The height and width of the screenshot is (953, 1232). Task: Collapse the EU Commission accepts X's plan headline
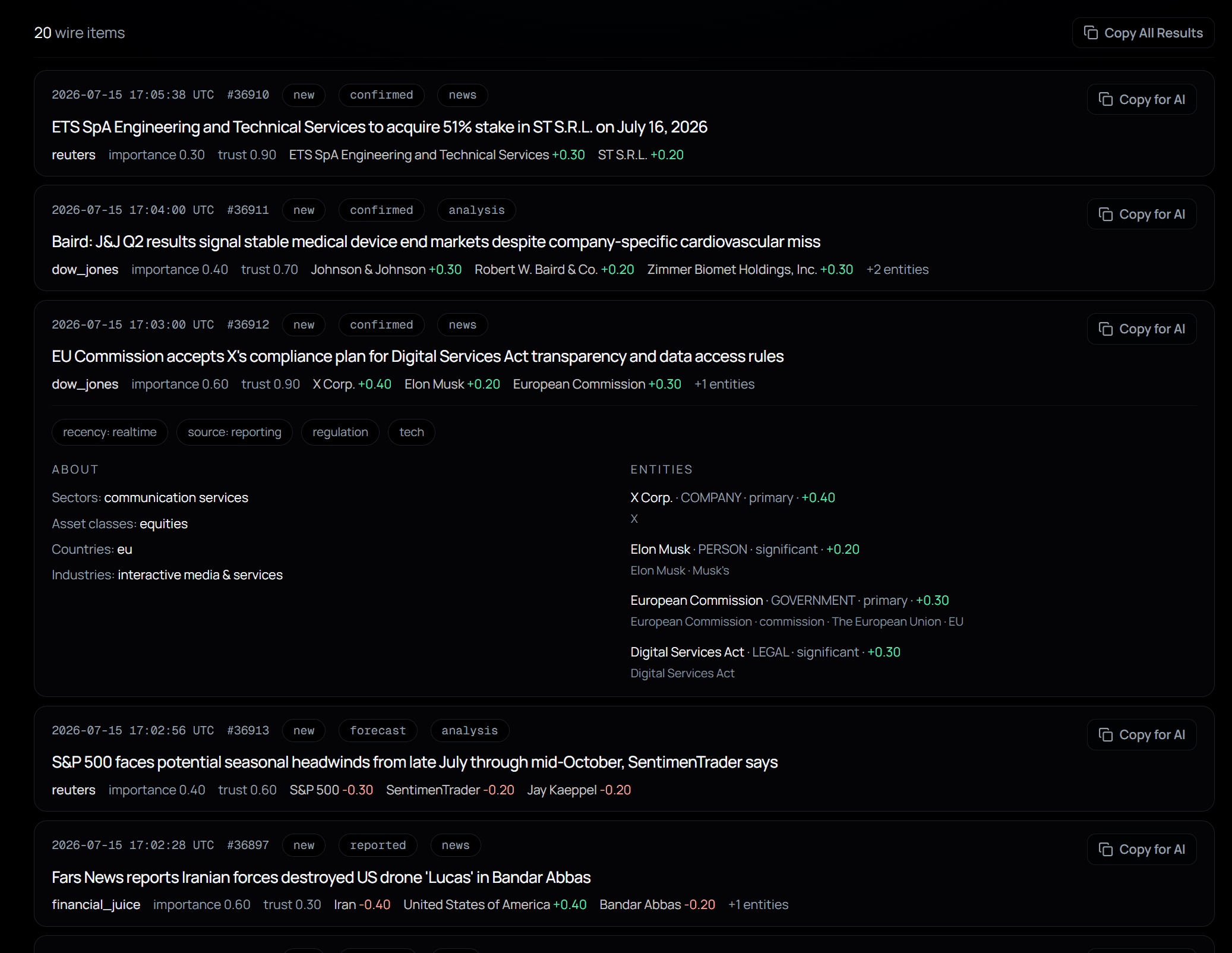click(x=418, y=356)
